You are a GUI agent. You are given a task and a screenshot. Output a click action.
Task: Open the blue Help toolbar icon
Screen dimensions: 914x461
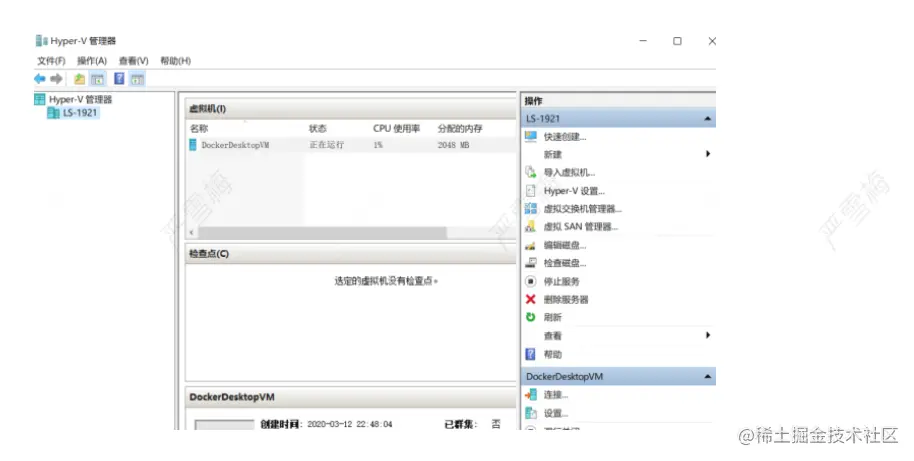tap(119, 79)
